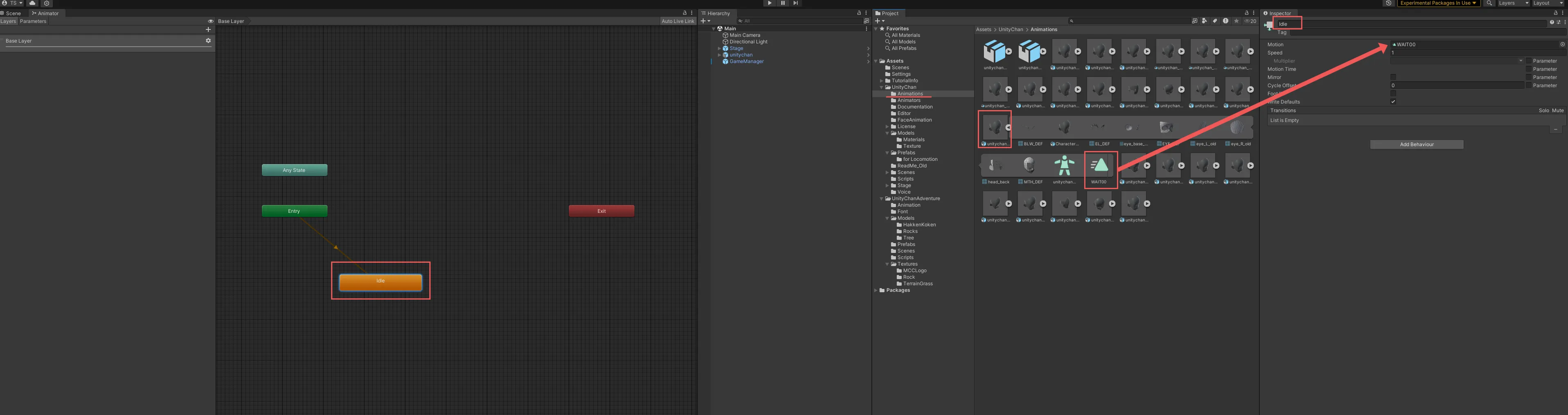This screenshot has width=1568, height=415.
Task: Click the Step frame button
Action: tap(796, 3)
